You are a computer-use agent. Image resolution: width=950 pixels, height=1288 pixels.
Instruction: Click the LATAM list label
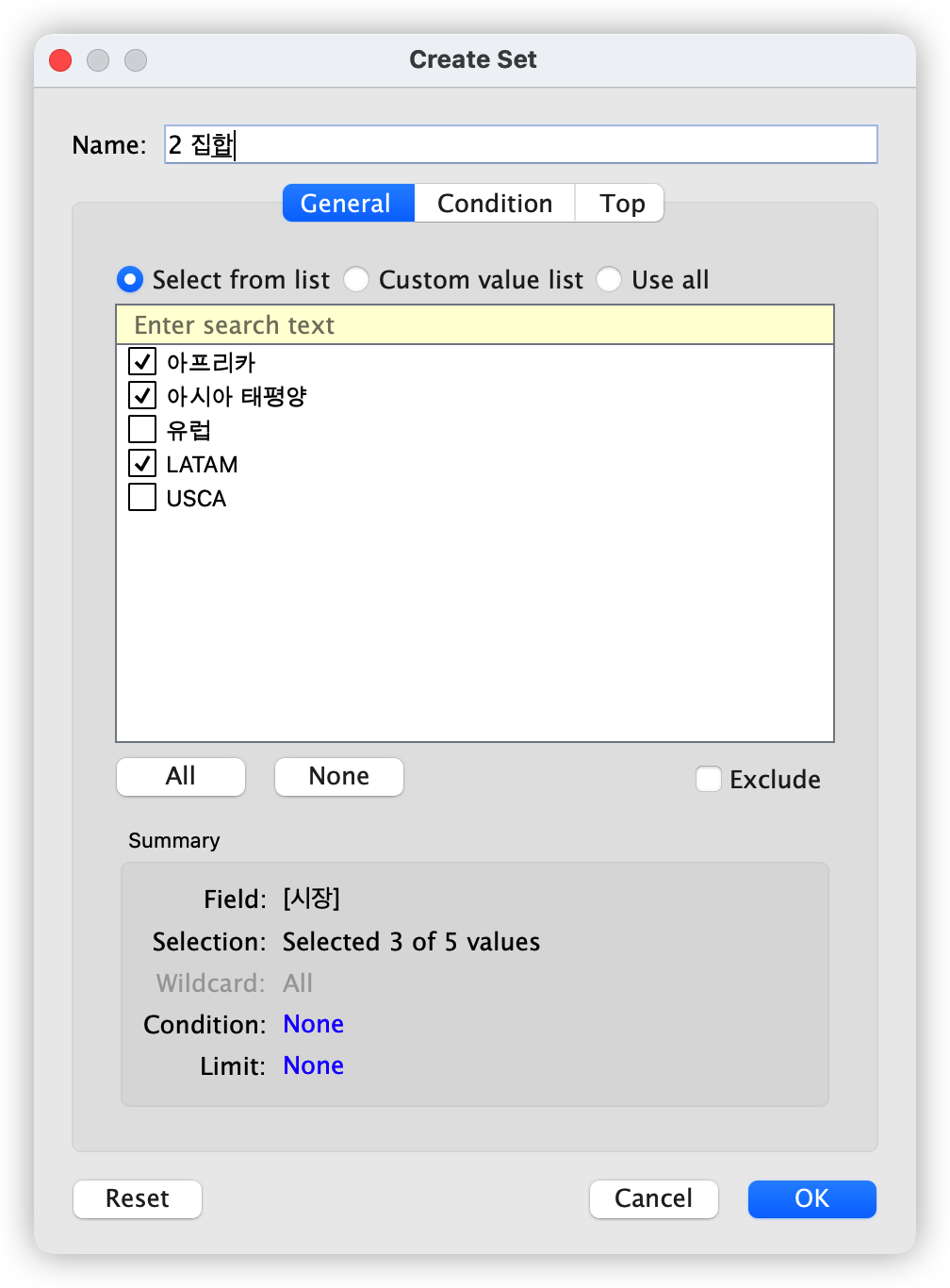(202, 464)
